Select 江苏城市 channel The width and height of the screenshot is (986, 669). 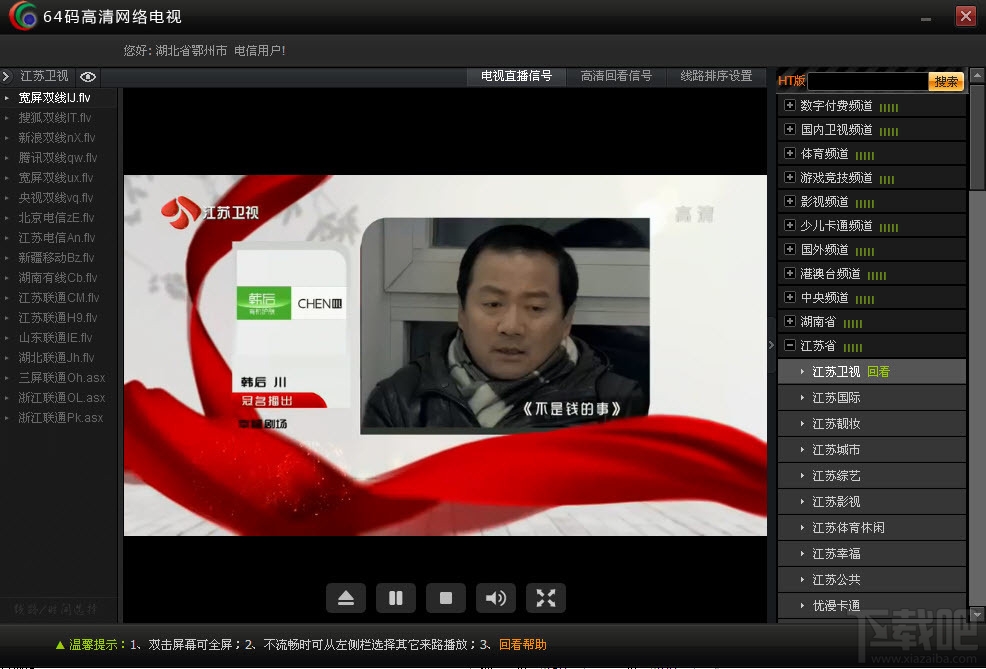point(872,450)
